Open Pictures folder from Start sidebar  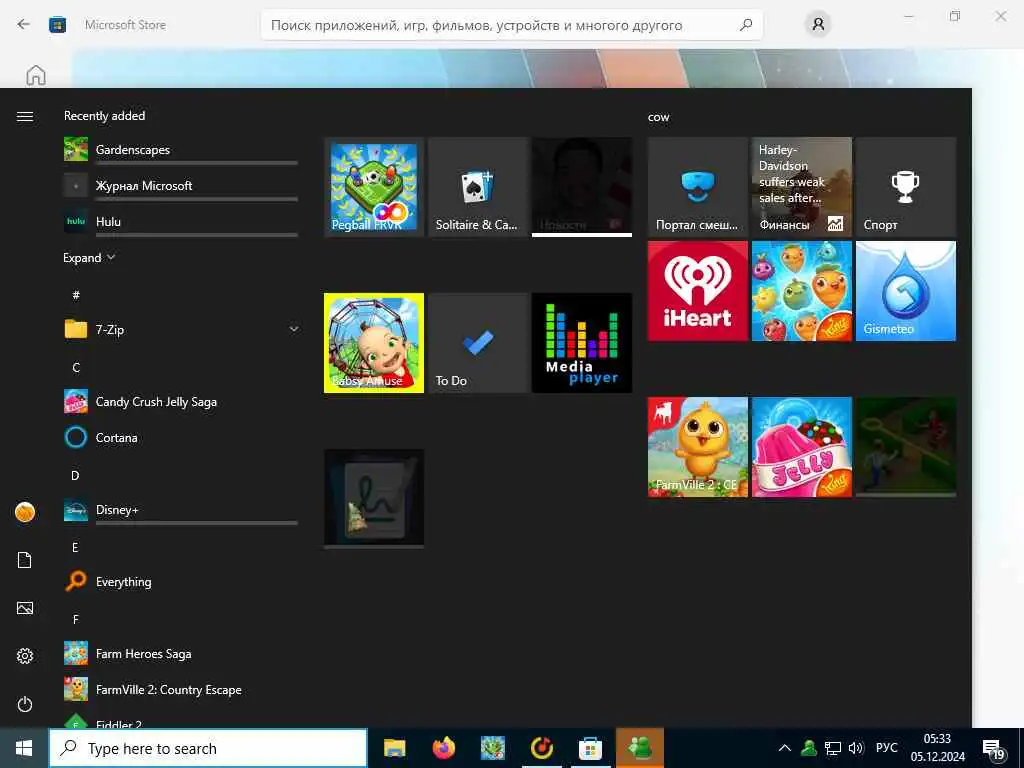(x=25, y=608)
